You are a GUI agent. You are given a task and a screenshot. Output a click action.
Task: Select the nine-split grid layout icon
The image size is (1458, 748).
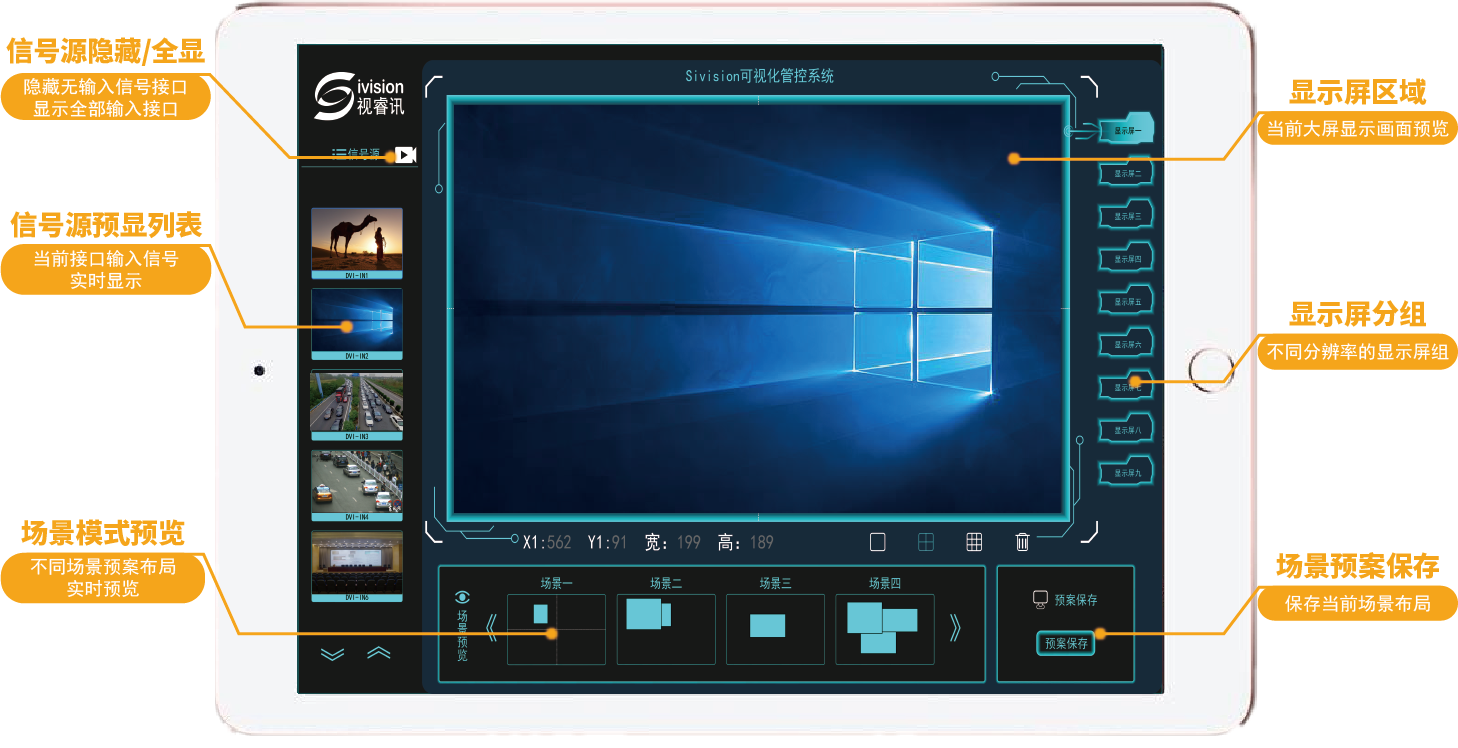coord(974,542)
